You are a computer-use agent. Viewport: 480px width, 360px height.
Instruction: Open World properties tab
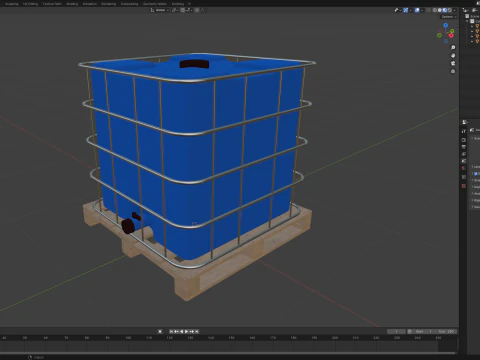tap(464, 168)
